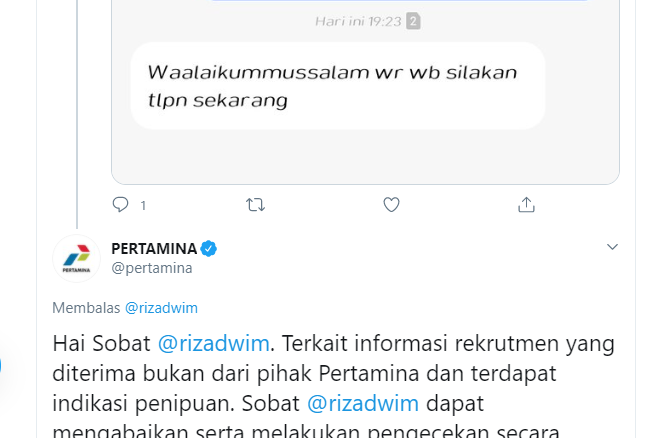Click the vertical thread connector line
The image size is (664, 438).
tap(77, 114)
